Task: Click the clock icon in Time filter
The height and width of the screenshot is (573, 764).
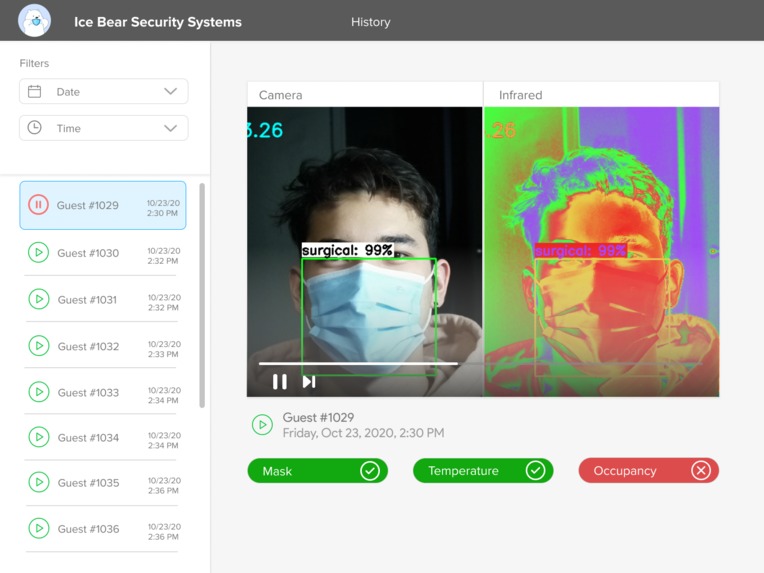Action: [x=35, y=128]
